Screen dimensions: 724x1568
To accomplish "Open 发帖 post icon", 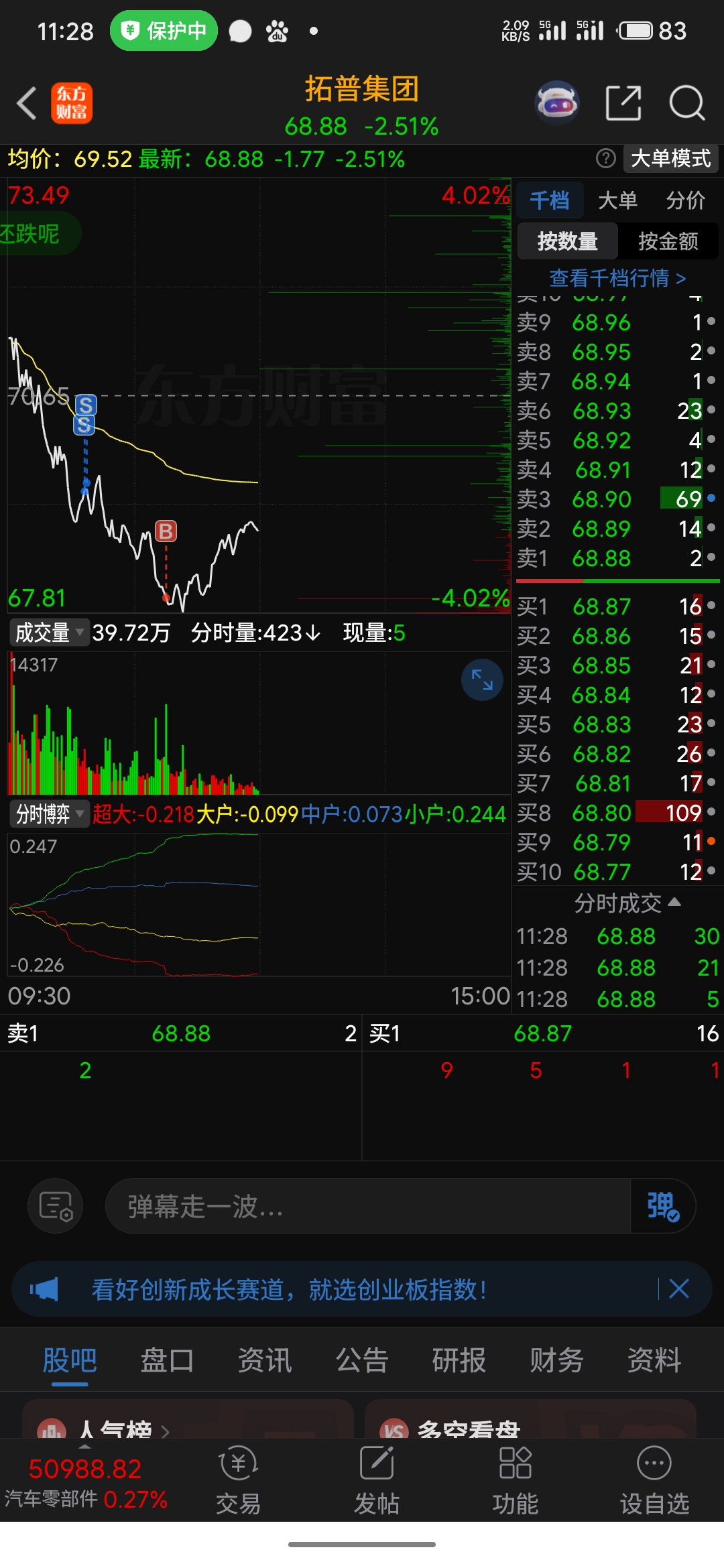I will pos(377,1480).
